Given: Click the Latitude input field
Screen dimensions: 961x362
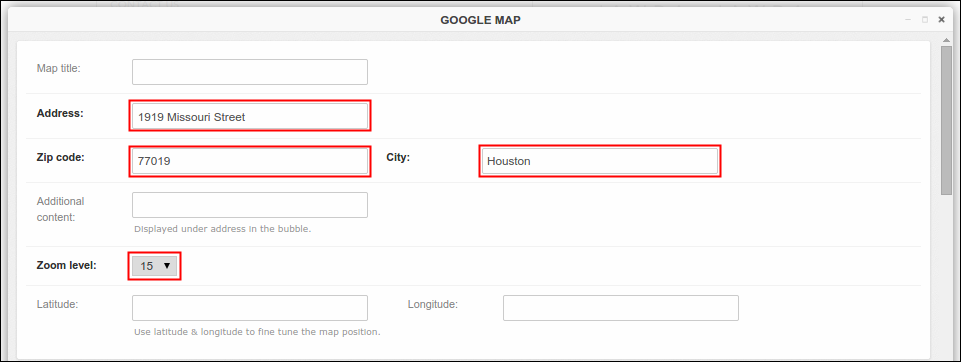Looking at the screenshot, I should [x=249, y=307].
